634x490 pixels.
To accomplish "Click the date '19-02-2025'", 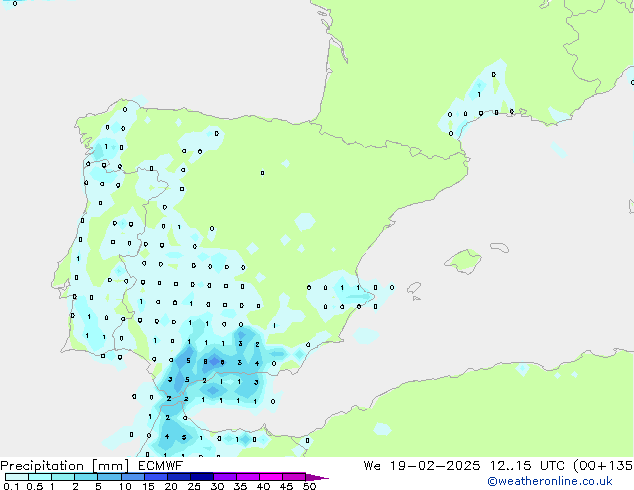I will 435,466.
